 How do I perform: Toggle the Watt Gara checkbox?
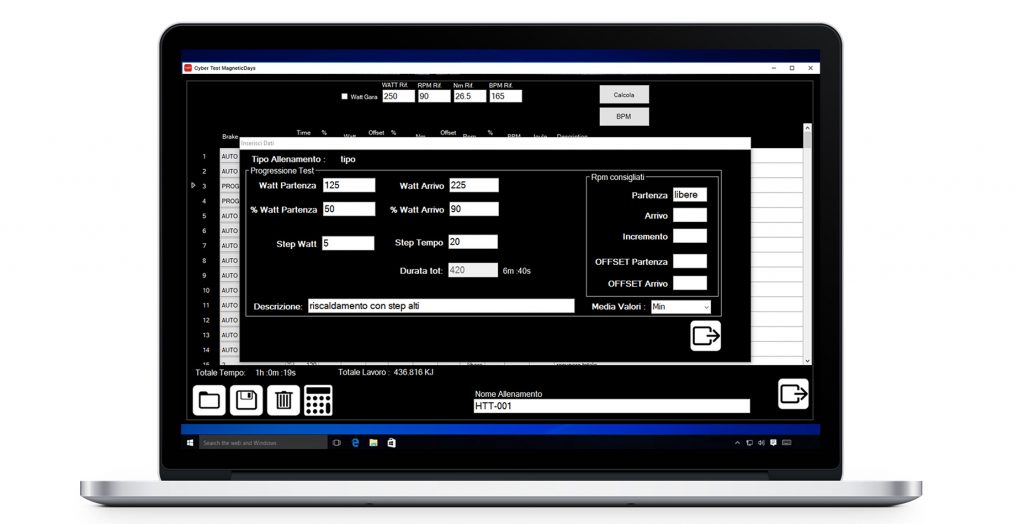coord(344,97)
